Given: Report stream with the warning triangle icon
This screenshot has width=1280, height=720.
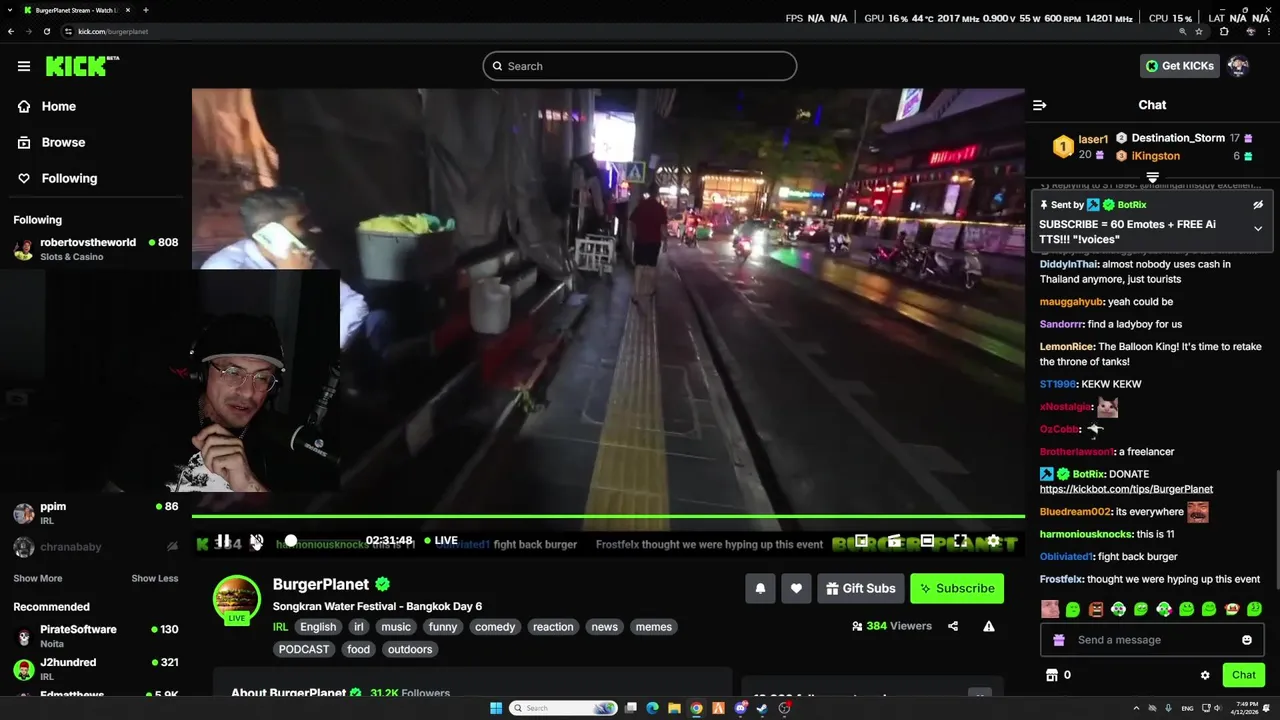Looking at the screenshot, I should 989,626.
